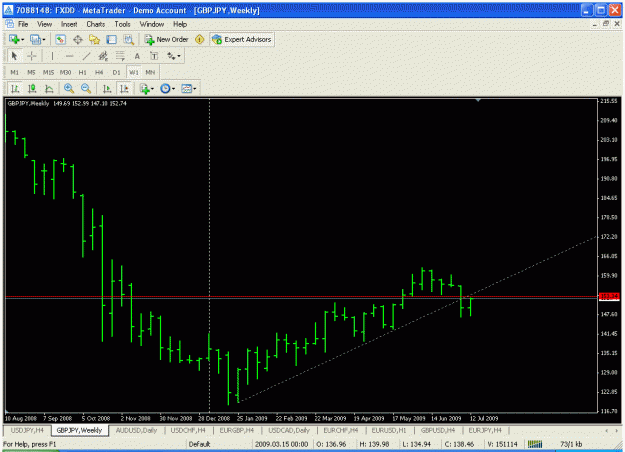This screenshot has height=452, width=625.
Task: Toggle the Data Window crosshair-circle icon
Action: click(77, 39)
